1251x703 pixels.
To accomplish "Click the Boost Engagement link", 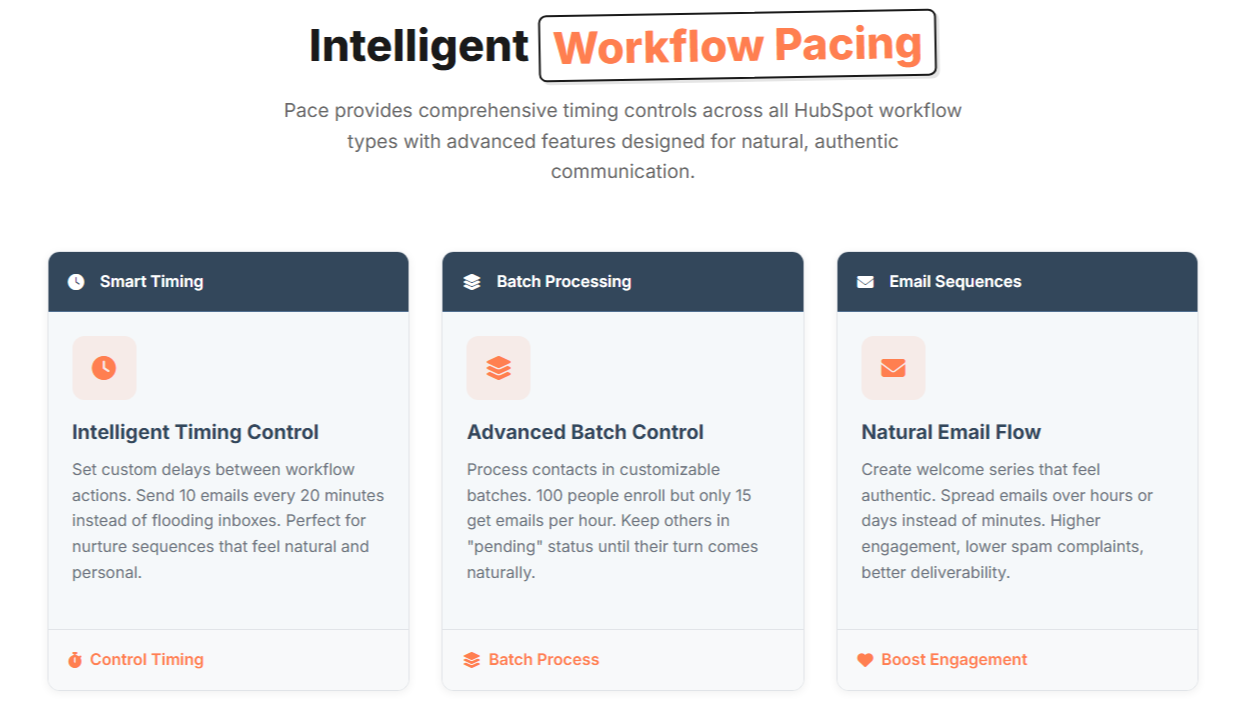I will pos(953,659).
